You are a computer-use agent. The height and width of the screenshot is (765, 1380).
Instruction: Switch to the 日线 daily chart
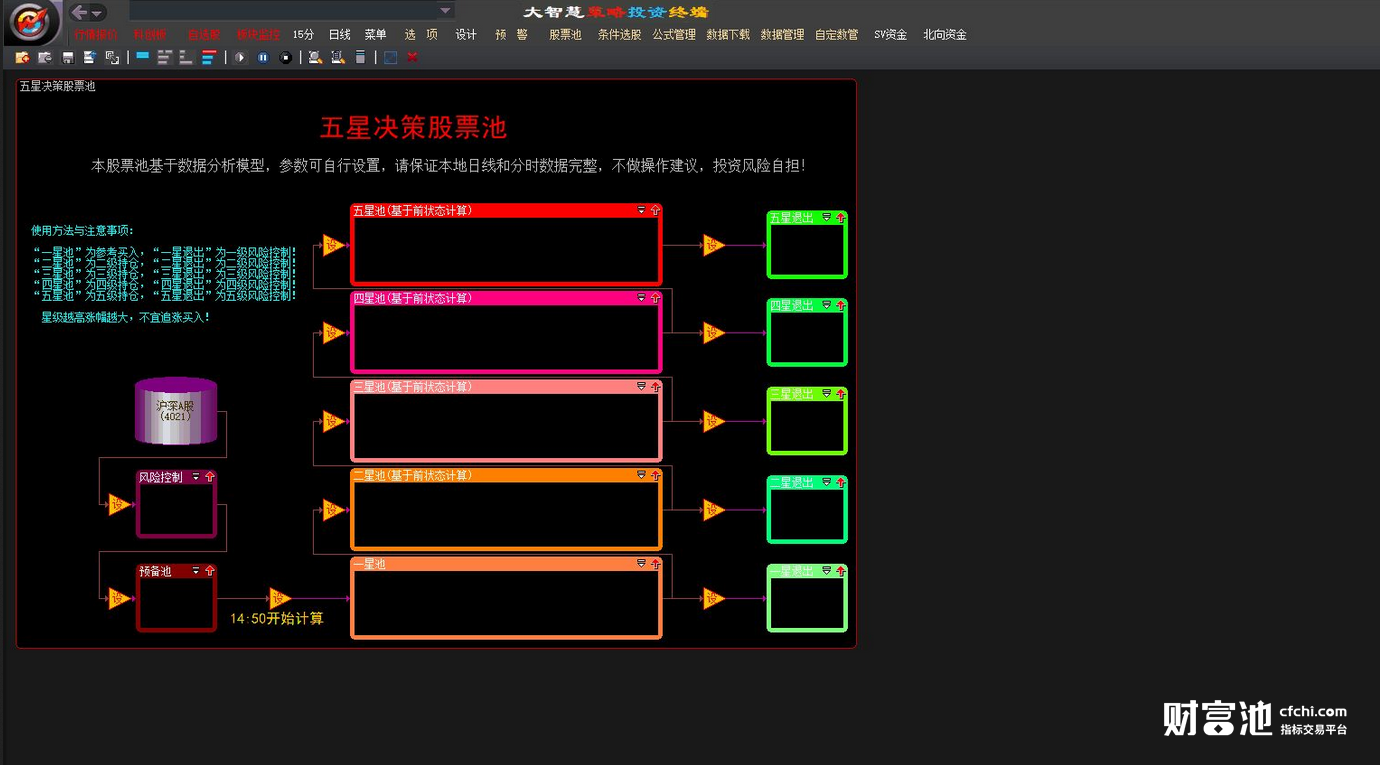pyautogui.click(x=340, y=35)
